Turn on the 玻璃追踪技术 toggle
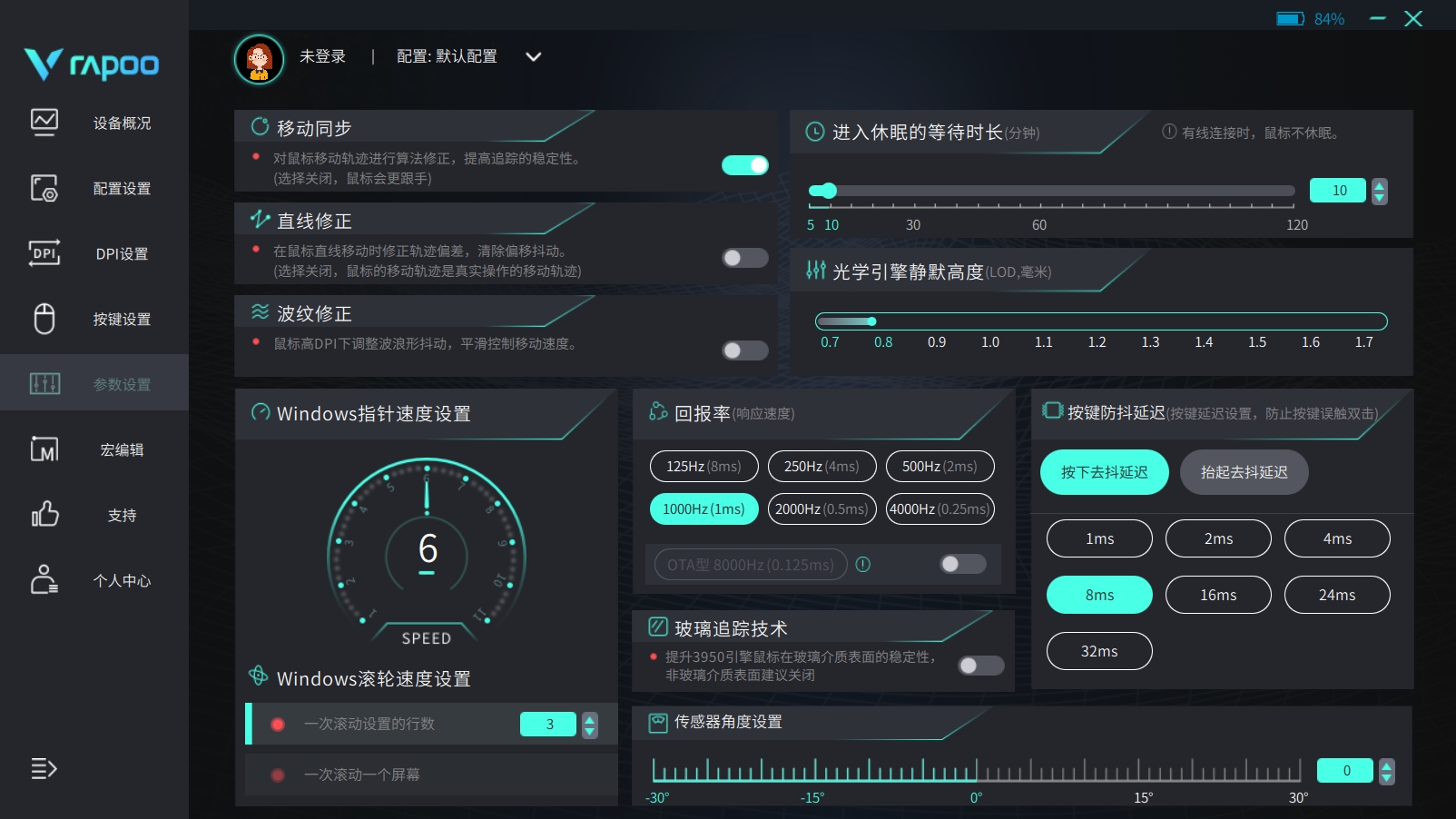This screenshot has height=819, width=1456. click(x=981, y=666)
